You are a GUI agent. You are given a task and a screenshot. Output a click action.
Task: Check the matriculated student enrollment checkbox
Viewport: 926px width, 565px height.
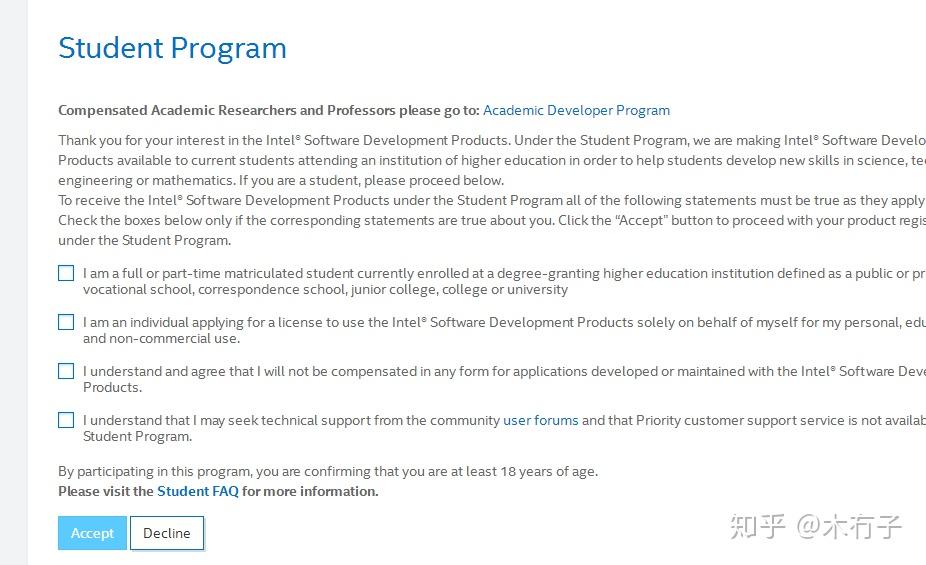click(66, 273)
